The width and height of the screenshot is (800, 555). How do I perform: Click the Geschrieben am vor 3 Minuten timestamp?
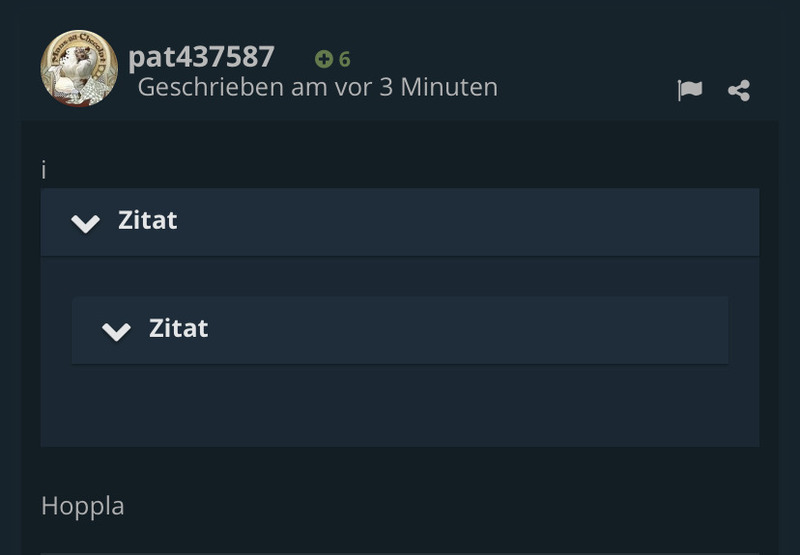(x=318, y=87)
